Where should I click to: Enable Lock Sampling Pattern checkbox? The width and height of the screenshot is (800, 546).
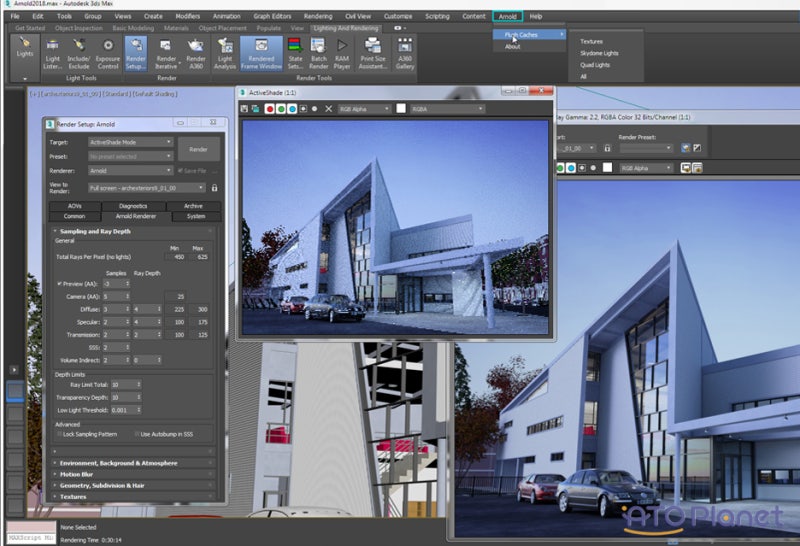point(59,434)
